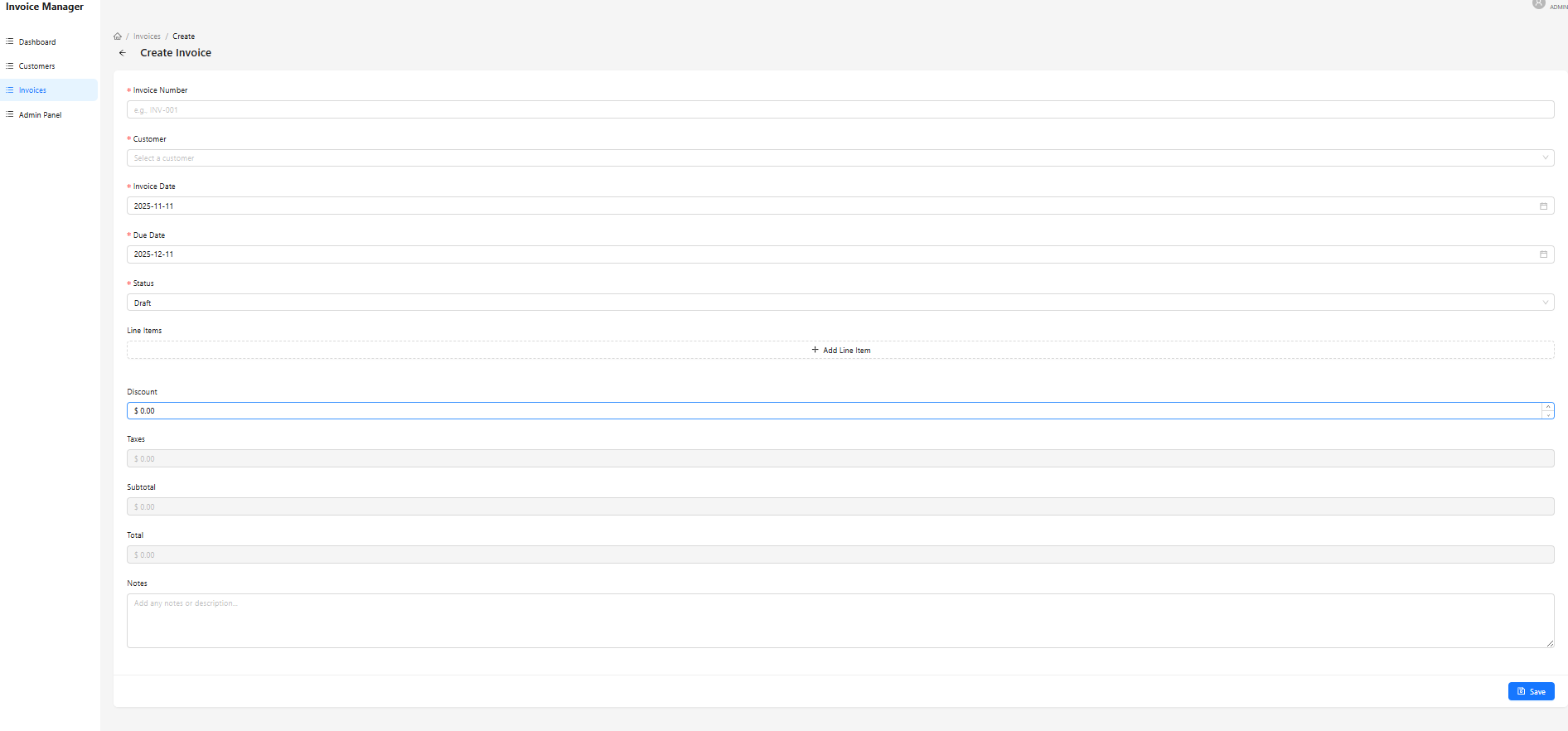Open the Due Date calendar icon
The width and height of the screenshot is (1568, 731).
point(1543,254)
